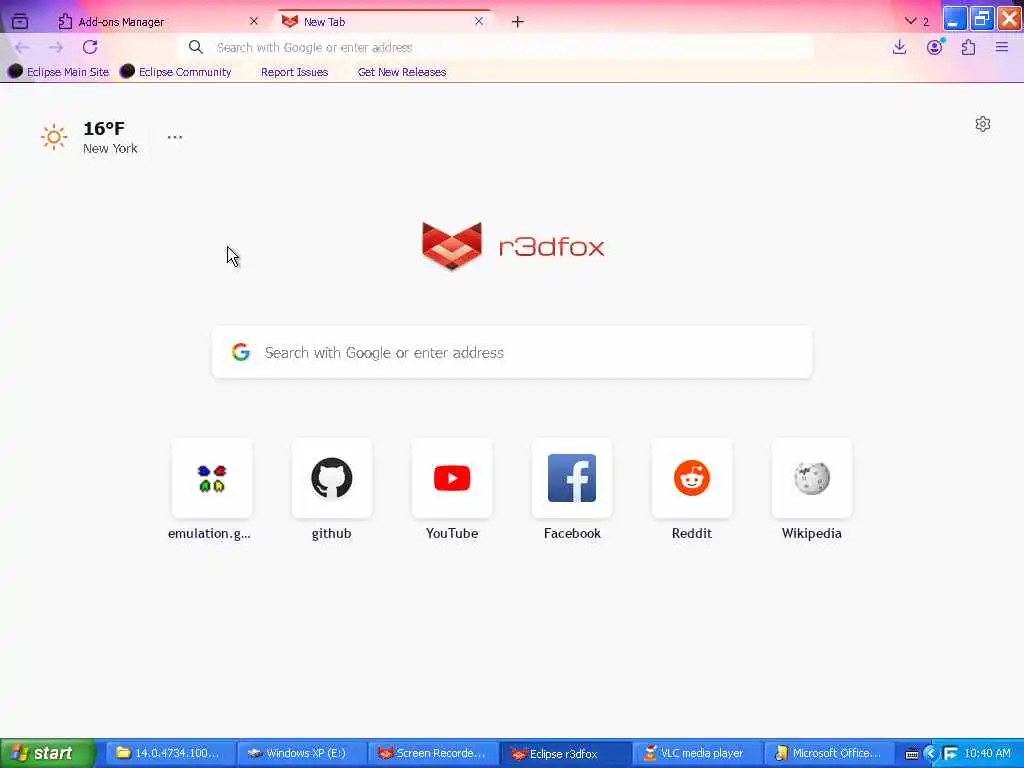Switch to Windows XP (E:) taskbar item
This screenshot has width=1024, height=768.
tap(300, 754)
